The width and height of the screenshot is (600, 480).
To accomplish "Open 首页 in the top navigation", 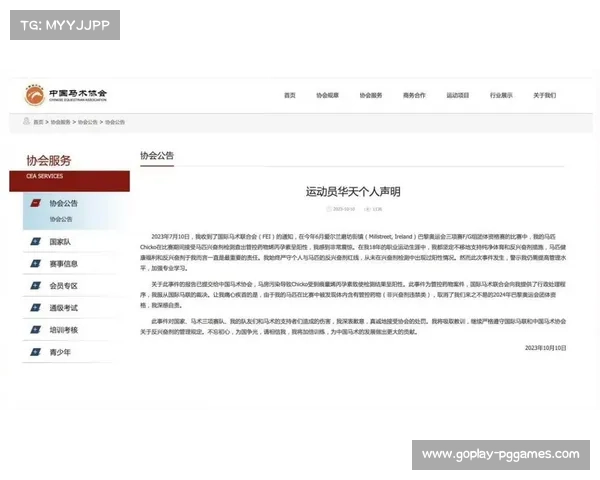I will [290, 95].
